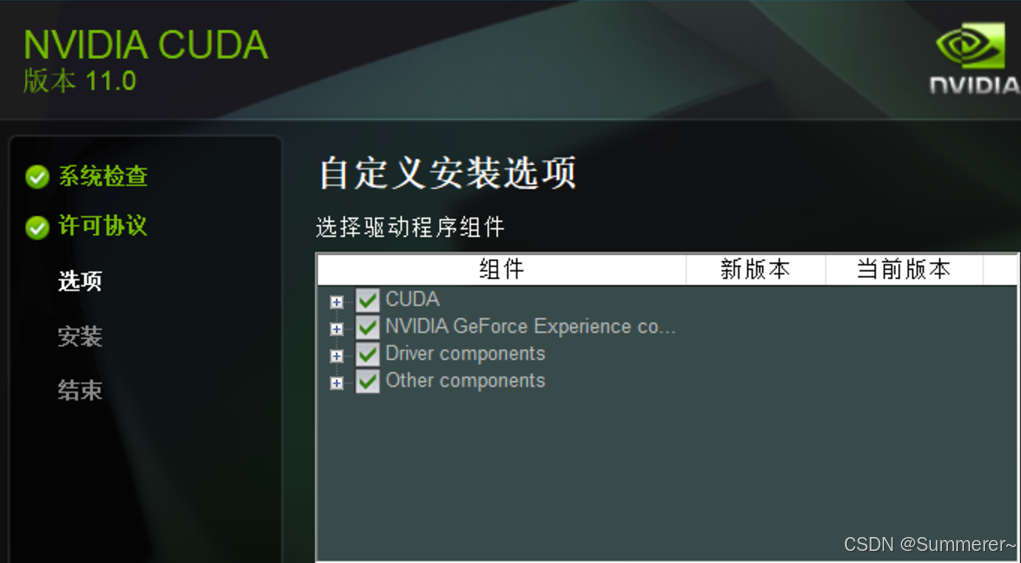Image resolution: width=1021 pixels, height=563 pixels.
Task: Click the NVIDIA CUDA title text
Action: [x=146, y=45]
